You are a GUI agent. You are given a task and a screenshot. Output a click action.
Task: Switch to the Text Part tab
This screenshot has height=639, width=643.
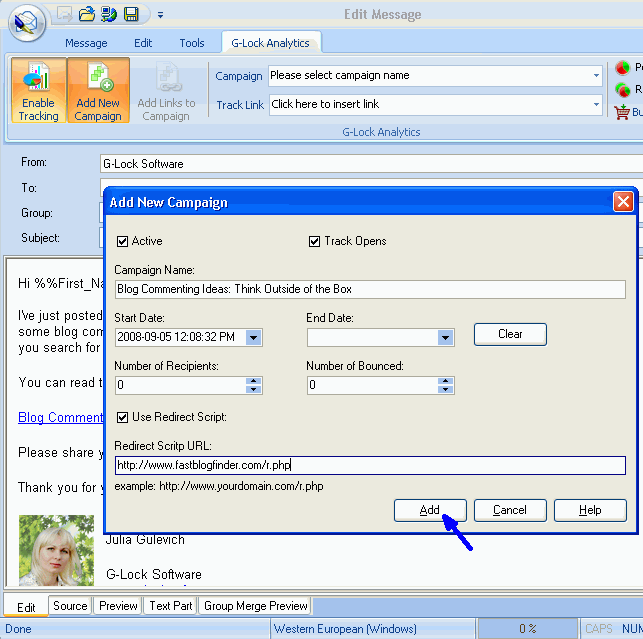pos(171,606)
